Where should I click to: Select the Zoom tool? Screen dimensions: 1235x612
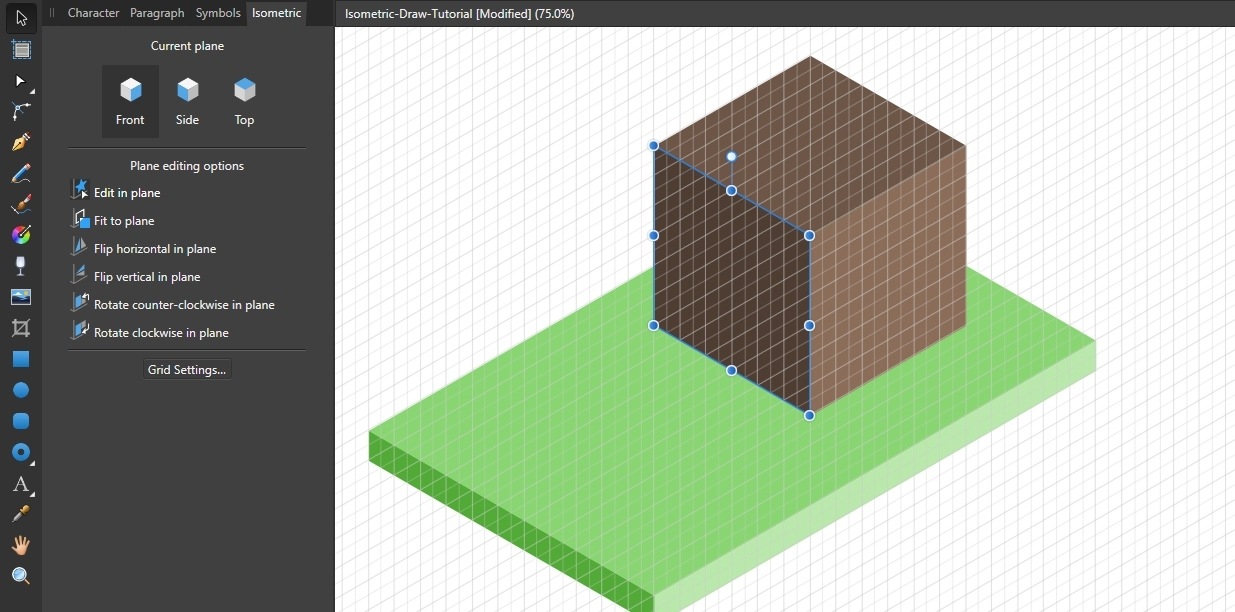coord(20,575)
